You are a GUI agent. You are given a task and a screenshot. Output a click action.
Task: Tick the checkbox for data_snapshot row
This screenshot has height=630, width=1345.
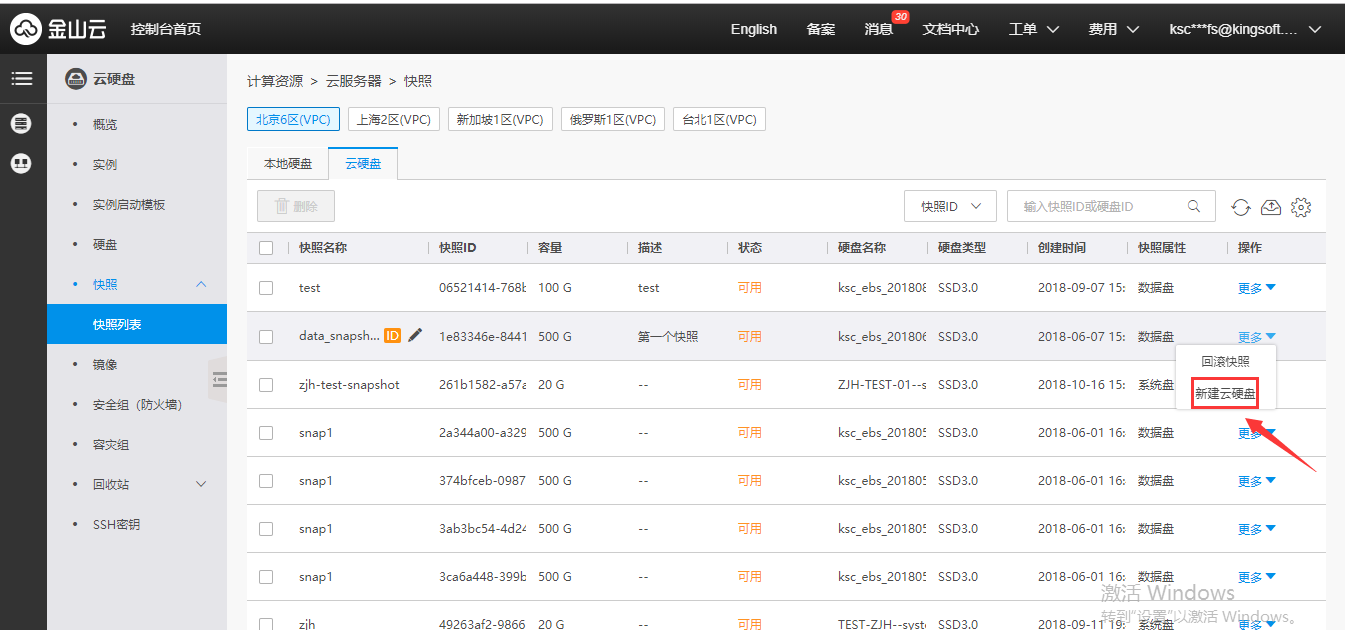click(266, 337)
